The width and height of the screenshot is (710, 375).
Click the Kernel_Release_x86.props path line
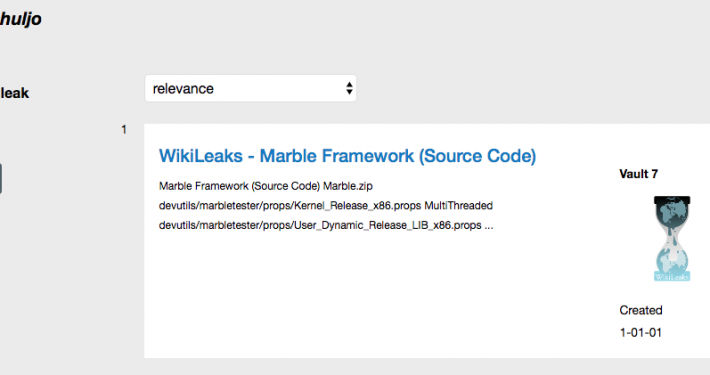tap(326, 206)
